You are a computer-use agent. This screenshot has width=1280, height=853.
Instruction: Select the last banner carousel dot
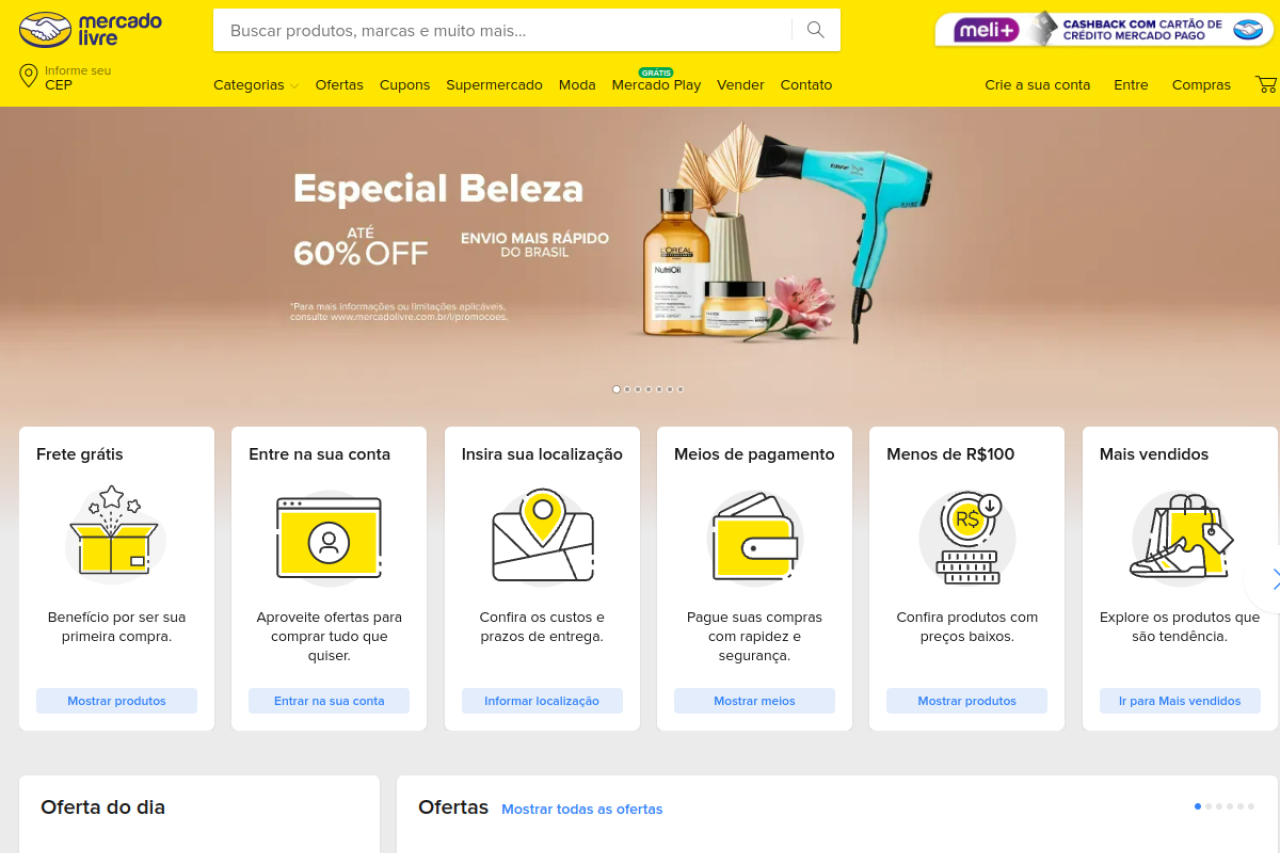pos(681,389)
